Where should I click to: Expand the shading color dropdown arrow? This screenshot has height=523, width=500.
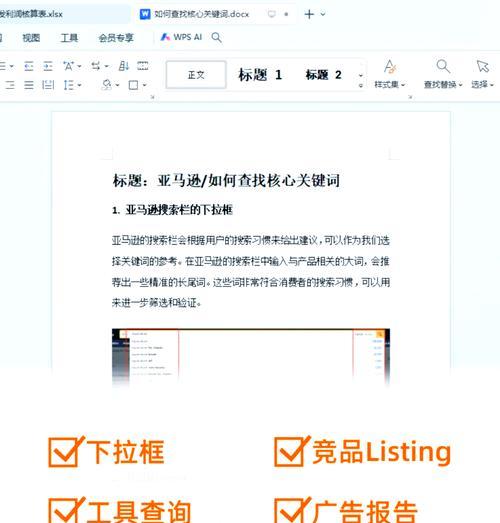point(117,85)
